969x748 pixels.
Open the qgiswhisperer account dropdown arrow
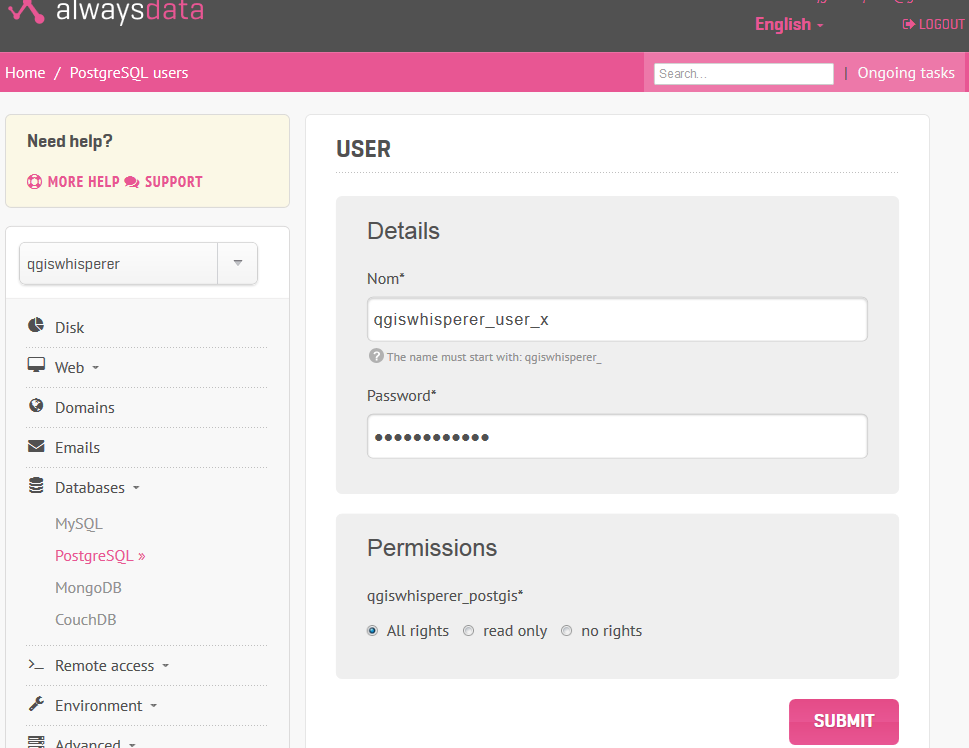click(x=238, y=263)
